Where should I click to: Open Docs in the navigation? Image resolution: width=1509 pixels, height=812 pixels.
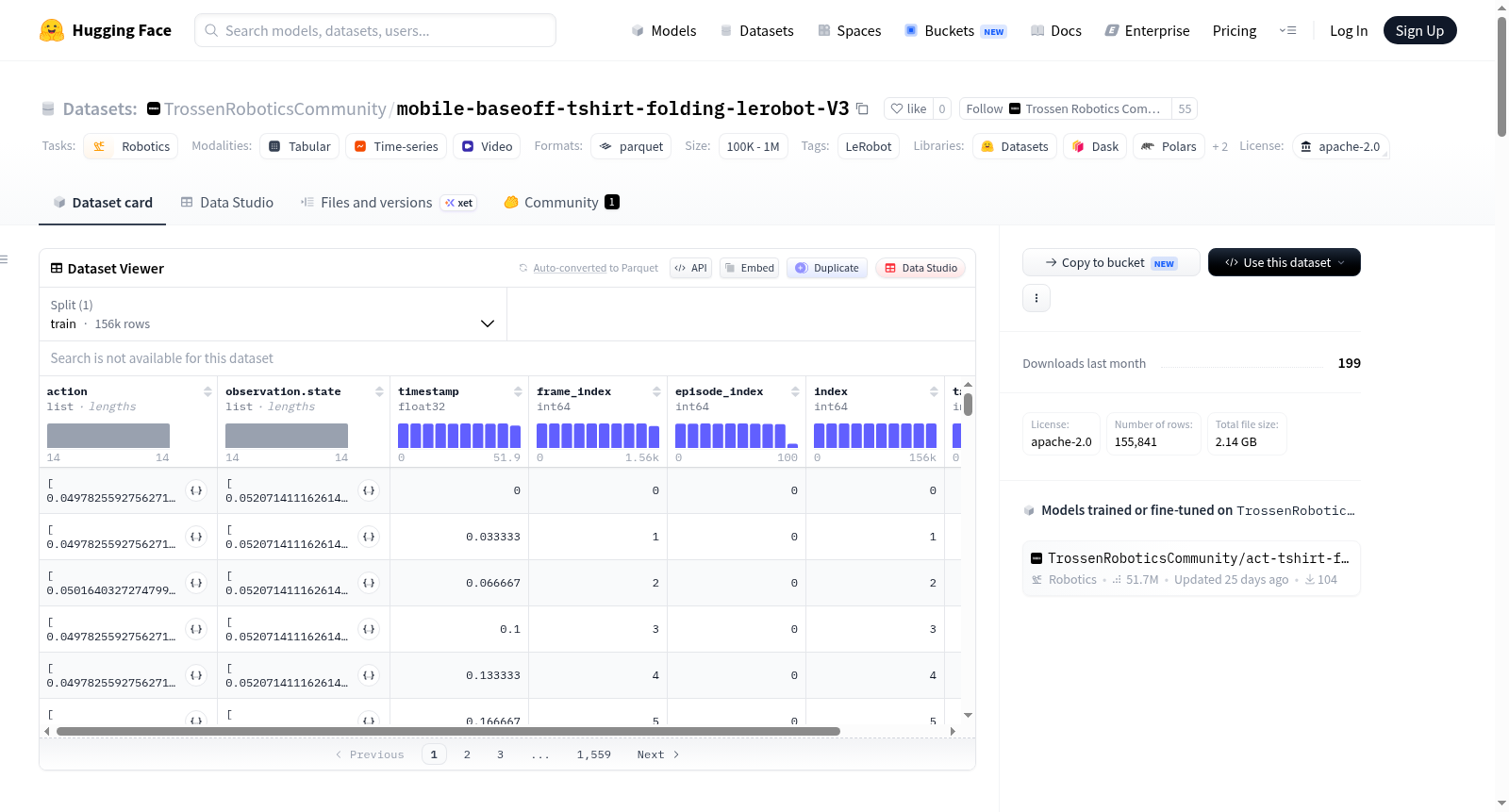[x=1056, y=30]
